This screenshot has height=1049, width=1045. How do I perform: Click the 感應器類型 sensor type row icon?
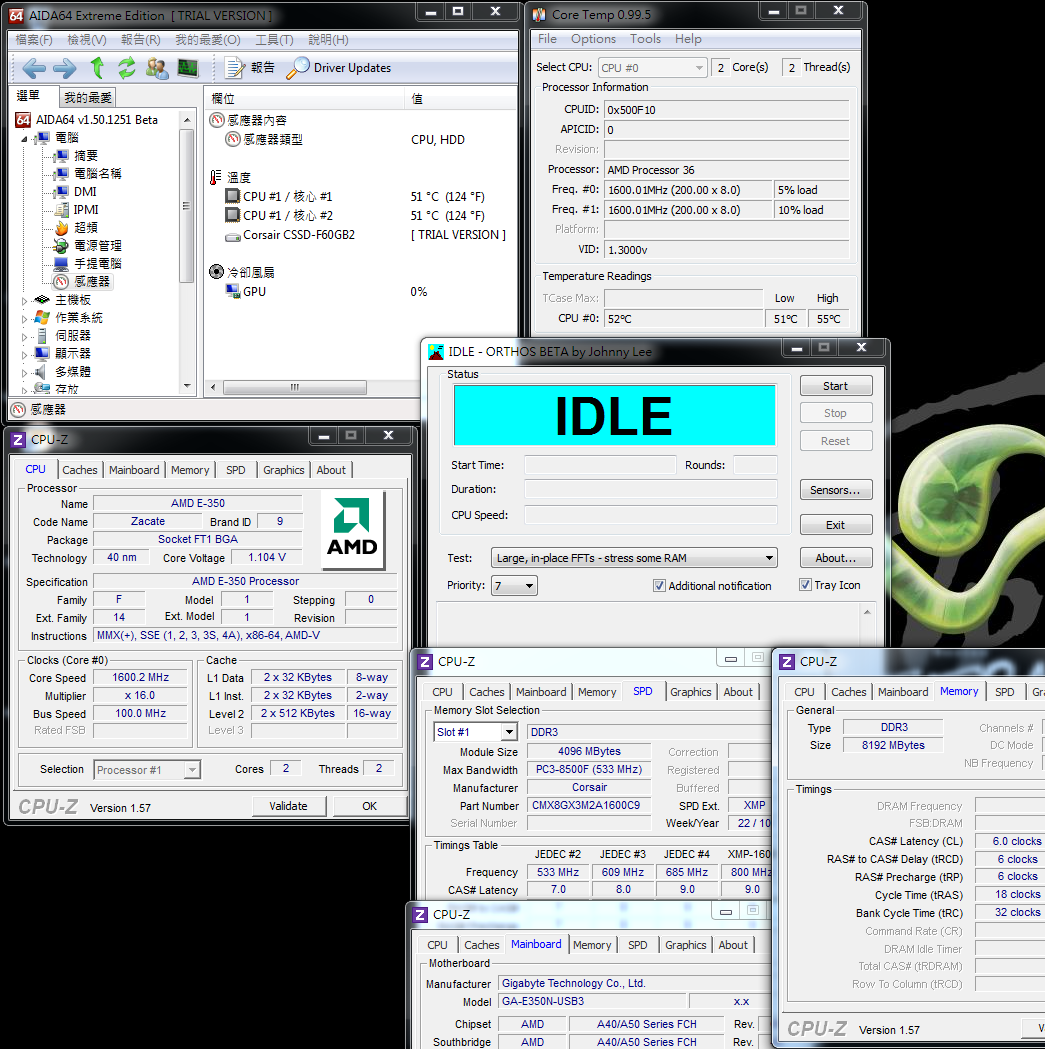pos(233,139)
